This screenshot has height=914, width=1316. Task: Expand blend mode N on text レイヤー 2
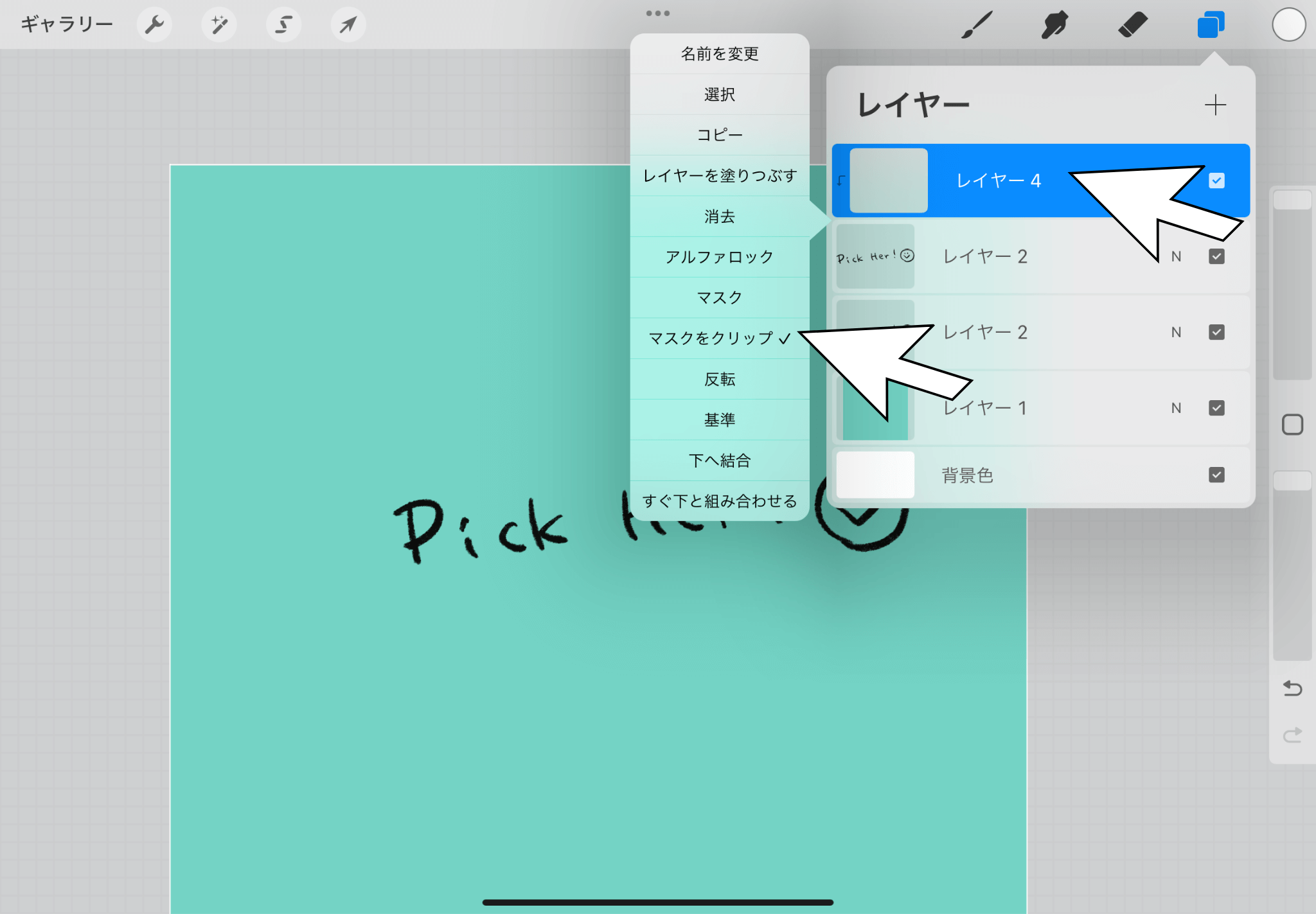click(1176, 256)
